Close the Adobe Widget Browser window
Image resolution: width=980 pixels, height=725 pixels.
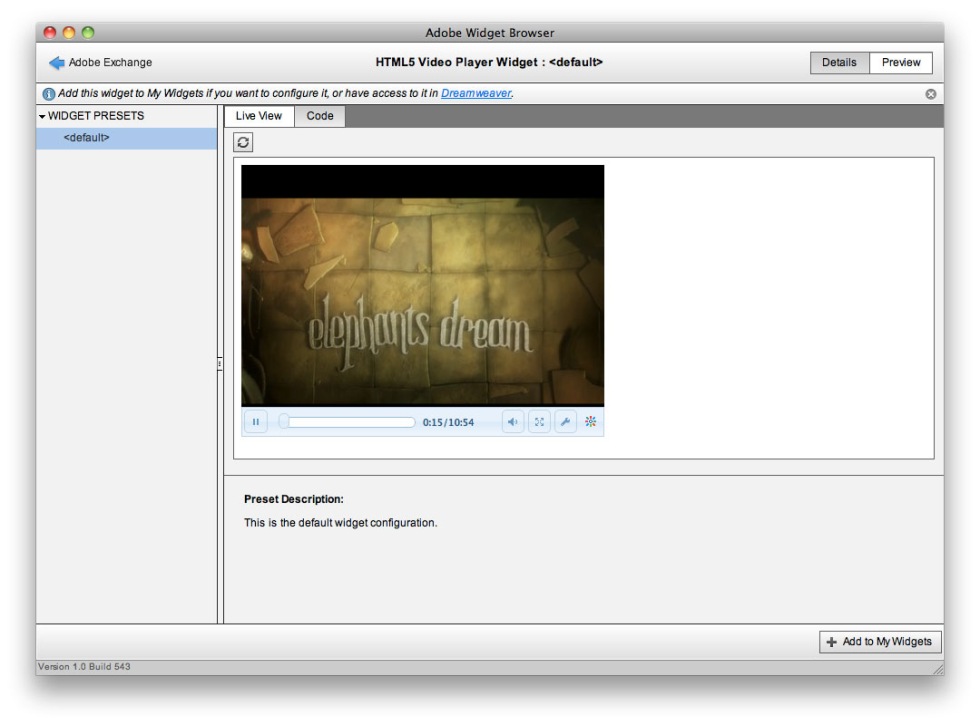[x=50, y=32]
